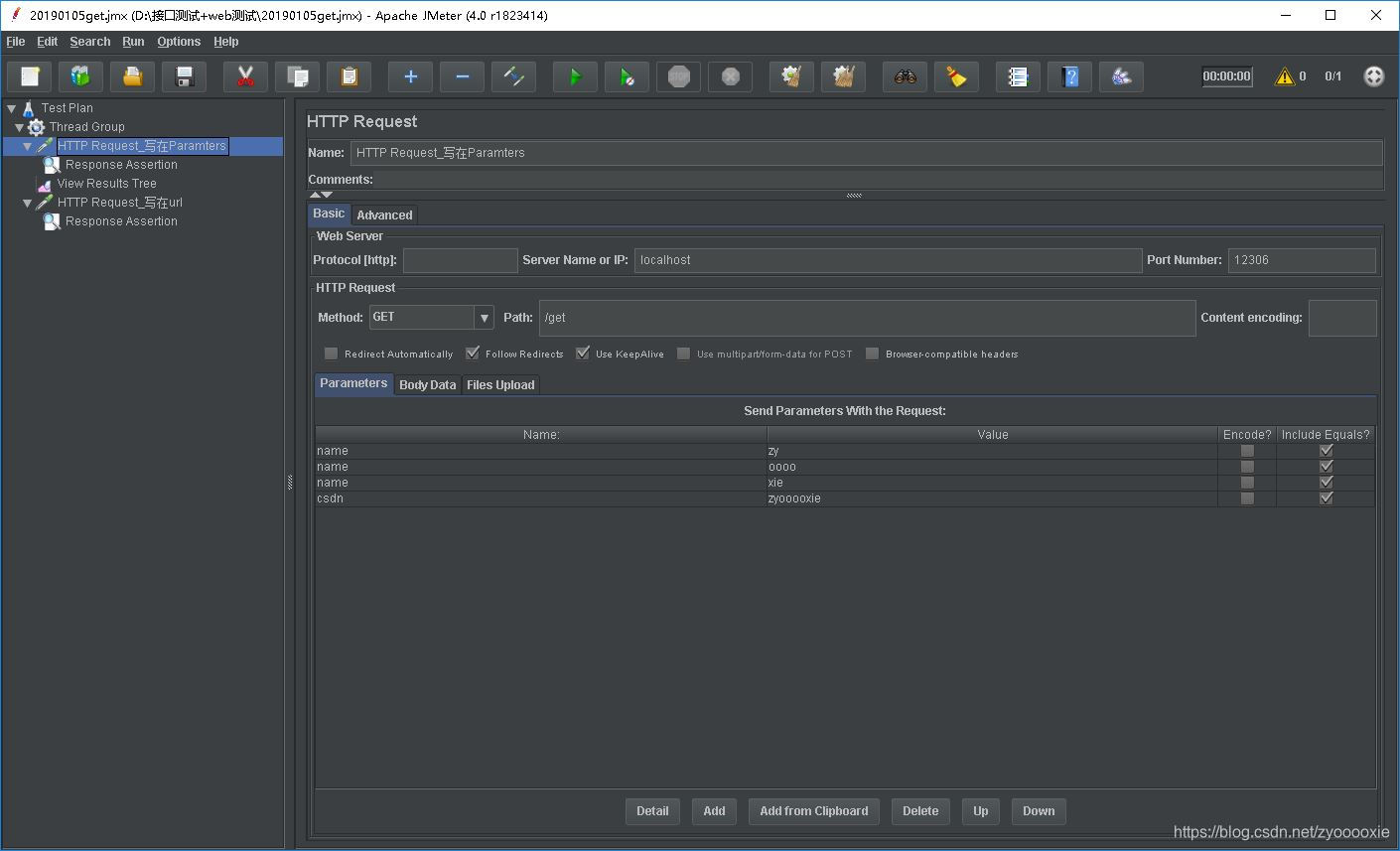Open the Function Helper dialog icon
1400x851 pixels.
[1019, 76]
